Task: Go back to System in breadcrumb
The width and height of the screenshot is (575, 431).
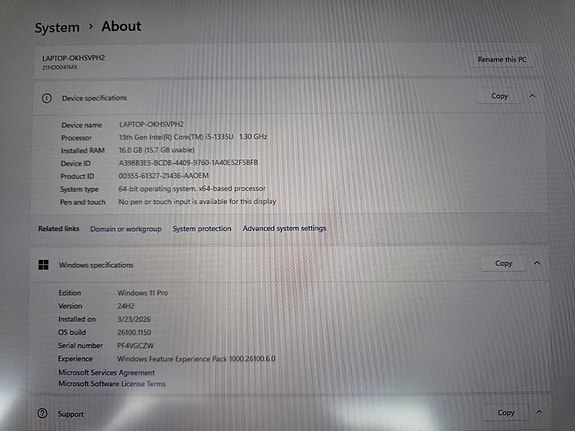Action: [57, 28]
